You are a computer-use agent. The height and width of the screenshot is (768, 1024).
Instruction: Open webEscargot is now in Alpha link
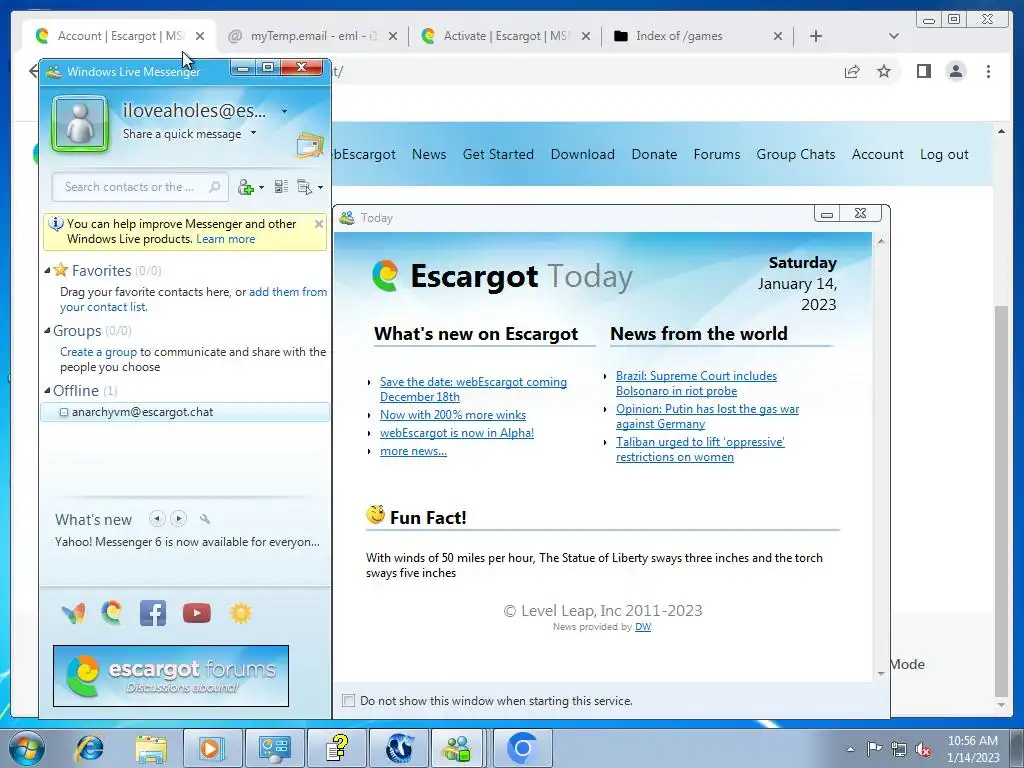pos(456,433)
